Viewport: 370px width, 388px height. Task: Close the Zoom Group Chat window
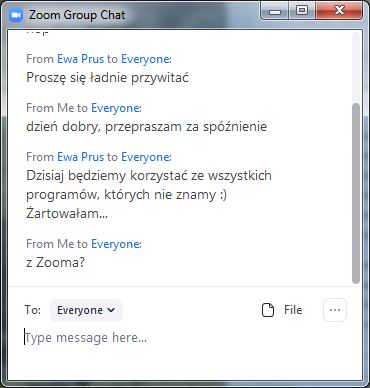tap(339, 11)
